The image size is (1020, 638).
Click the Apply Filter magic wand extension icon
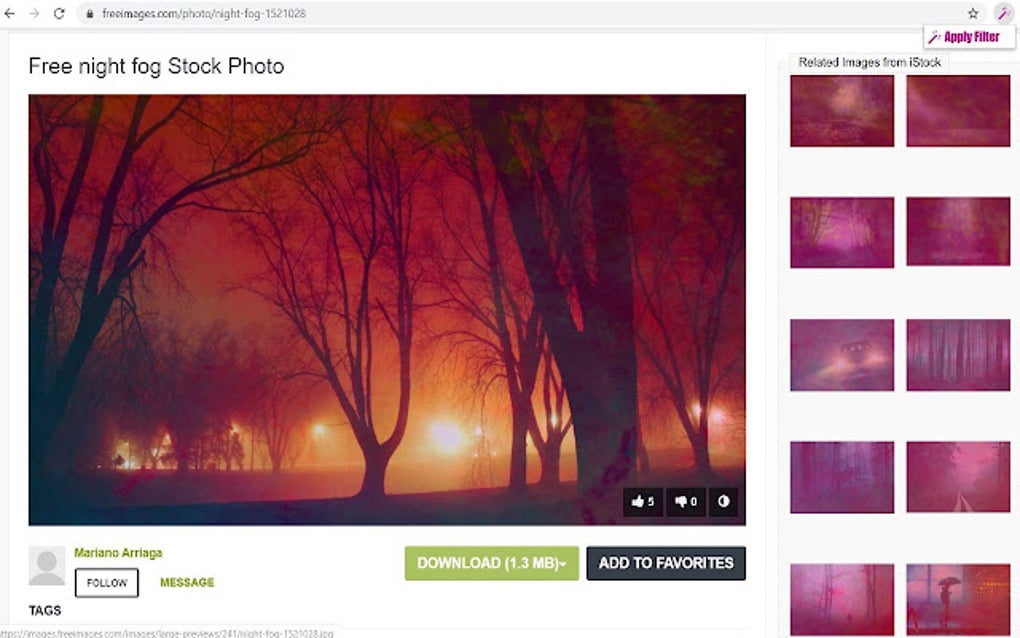pos(1004,13)
